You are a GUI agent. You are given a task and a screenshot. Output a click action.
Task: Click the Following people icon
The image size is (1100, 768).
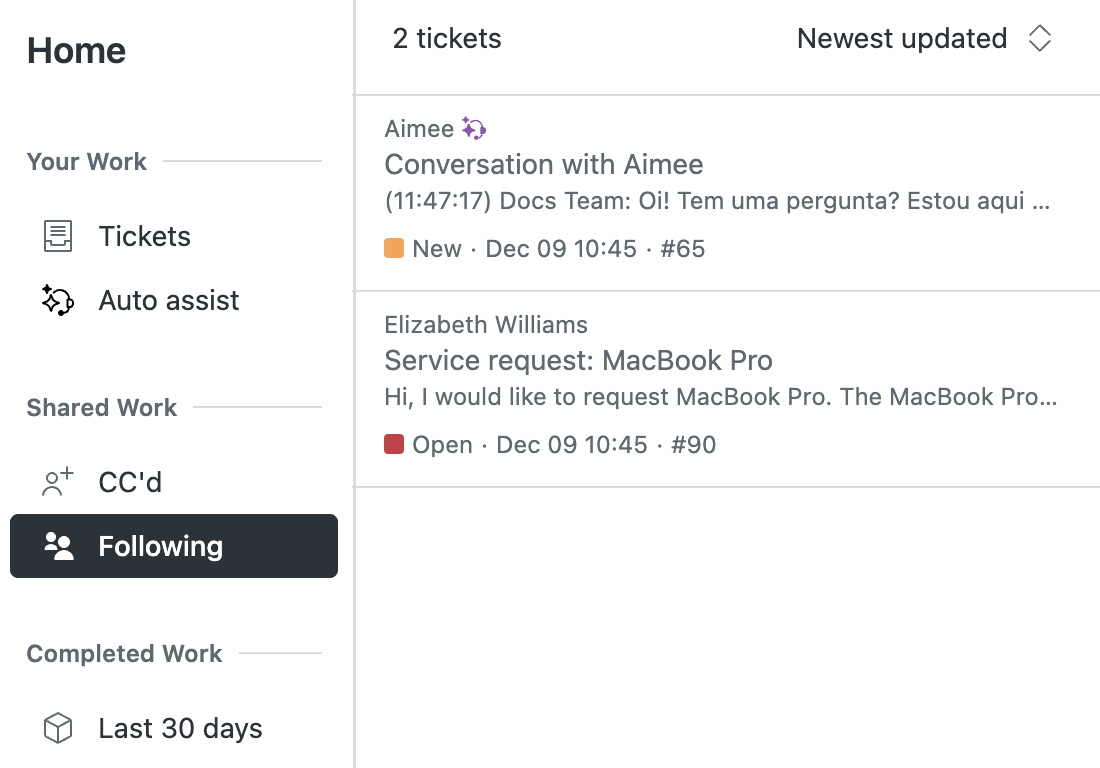pyautogui.click(x=59, y=547)
